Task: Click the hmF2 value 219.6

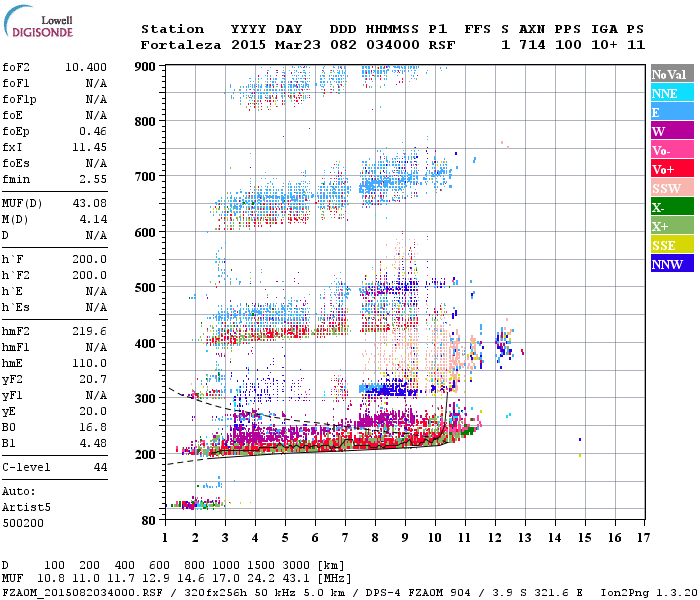Action: [x=89, y=331]
